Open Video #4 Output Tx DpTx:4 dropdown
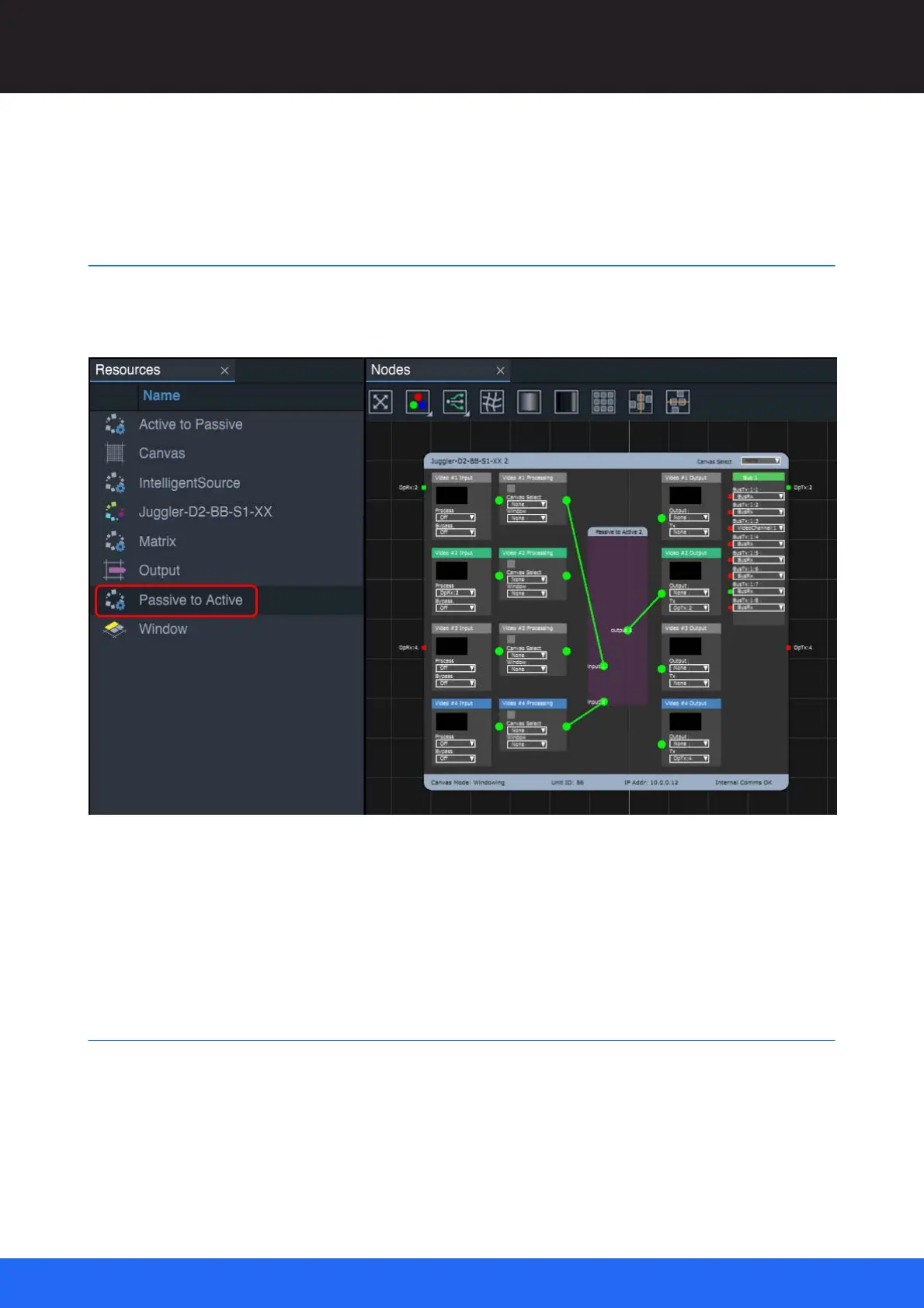 coord(690,758)
